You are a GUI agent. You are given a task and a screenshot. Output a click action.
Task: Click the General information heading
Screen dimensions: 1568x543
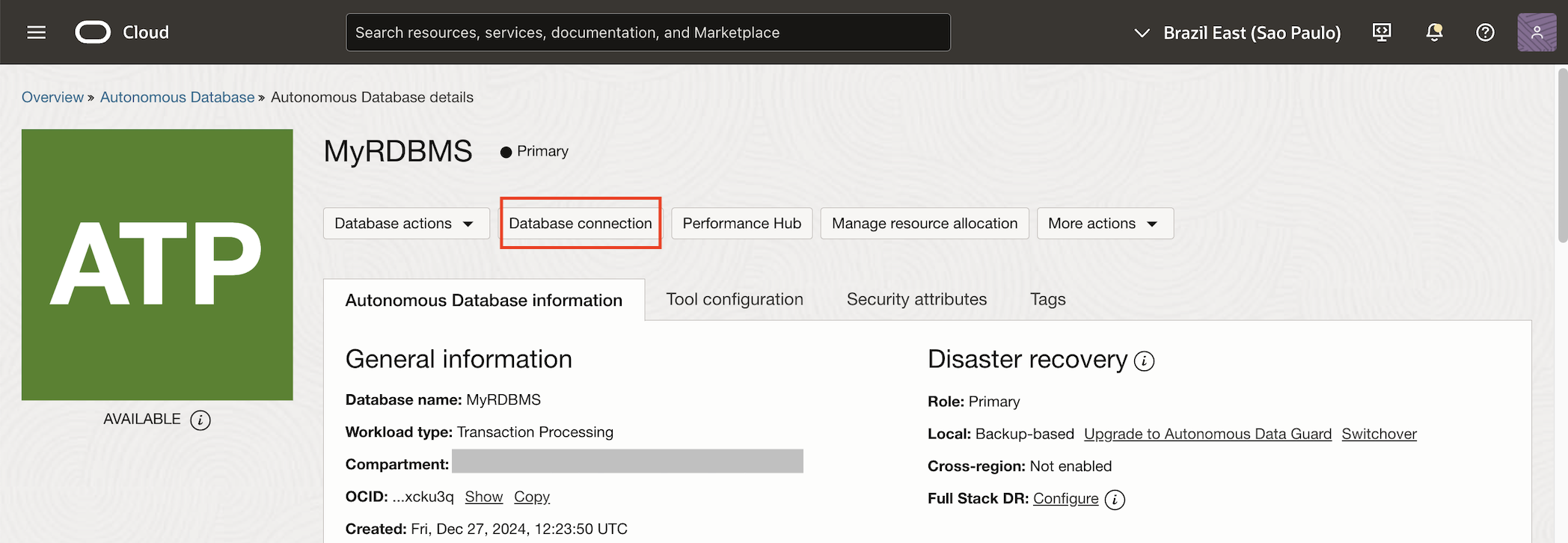[x=459, y=359]
